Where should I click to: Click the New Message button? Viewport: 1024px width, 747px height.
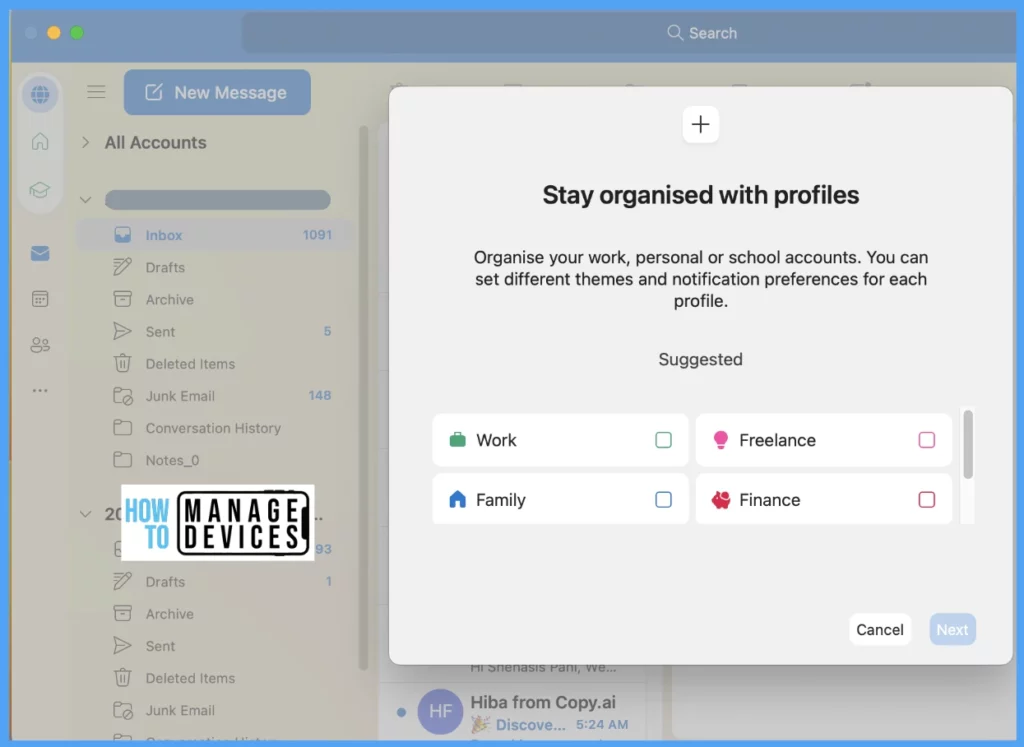(217, 93)
